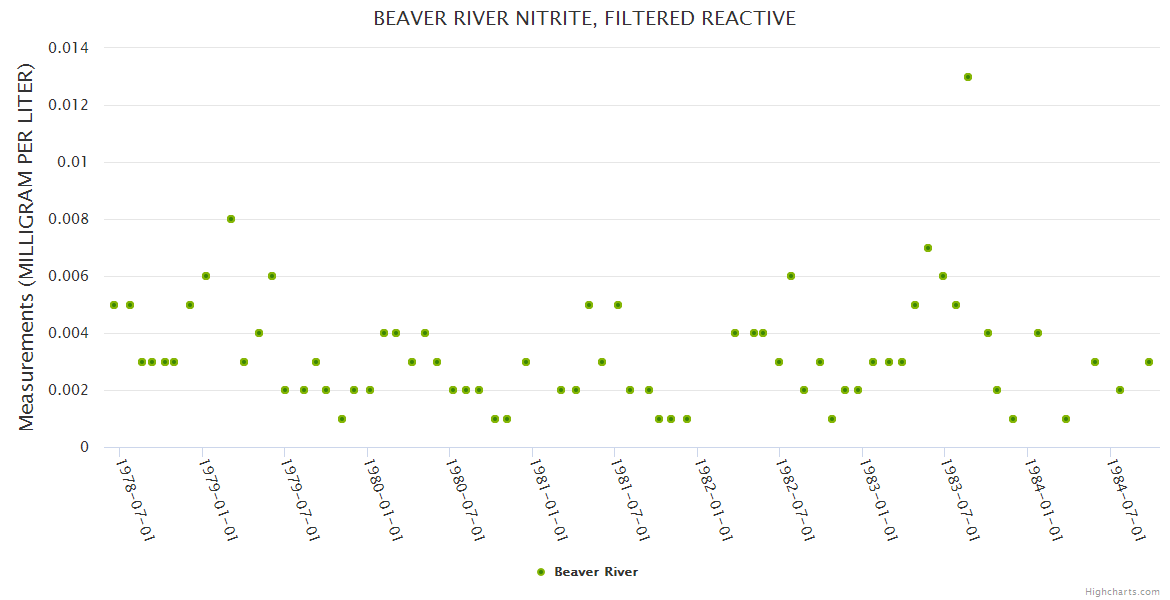Click the 0.014 y-axis tick label

coord(68,48)
